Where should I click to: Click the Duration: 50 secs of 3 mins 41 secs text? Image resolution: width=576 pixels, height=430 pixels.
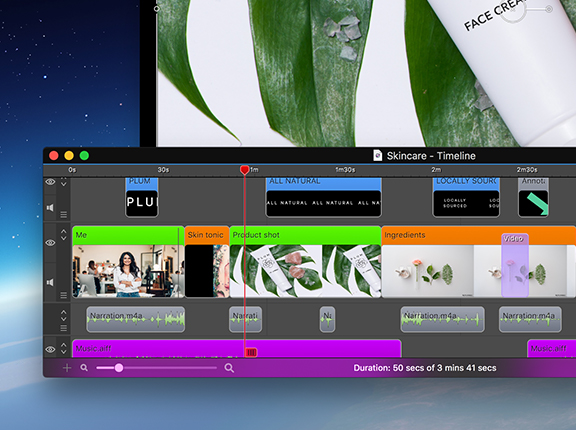tap(425, 368)
